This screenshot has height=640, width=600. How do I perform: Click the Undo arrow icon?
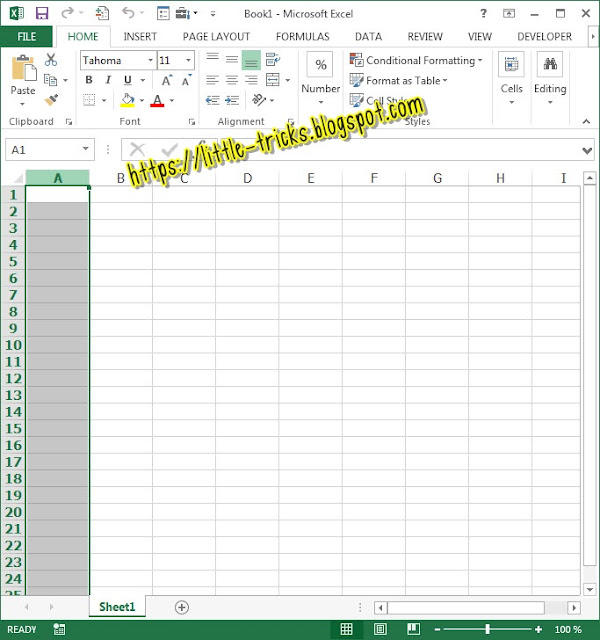coord(128,13)
